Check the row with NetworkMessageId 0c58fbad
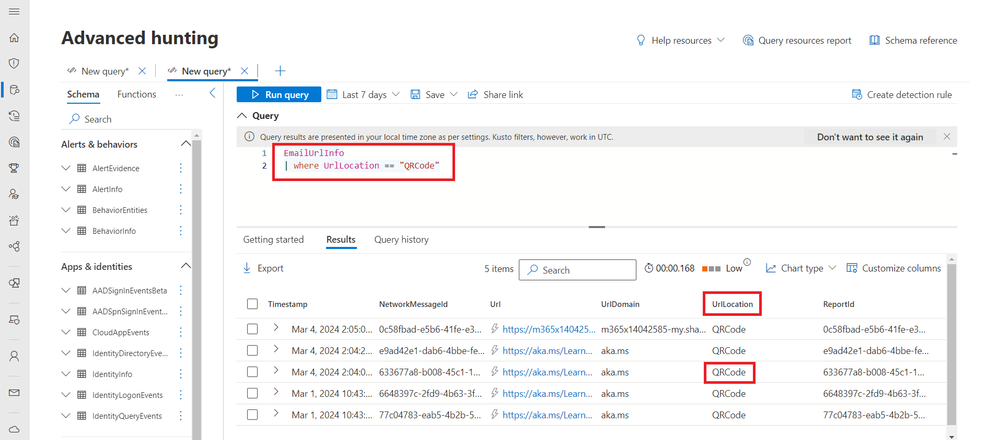 click(x=252, y=329)
